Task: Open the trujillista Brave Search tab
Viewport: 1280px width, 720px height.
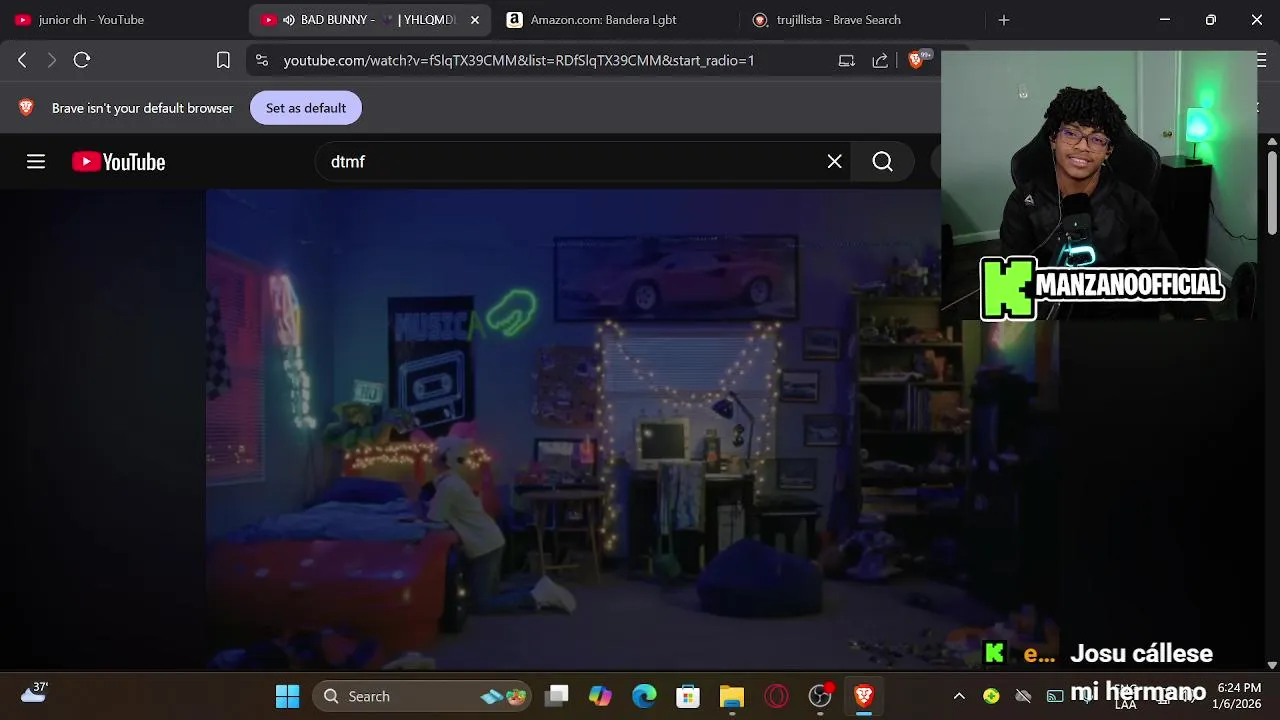Action: 860,20
